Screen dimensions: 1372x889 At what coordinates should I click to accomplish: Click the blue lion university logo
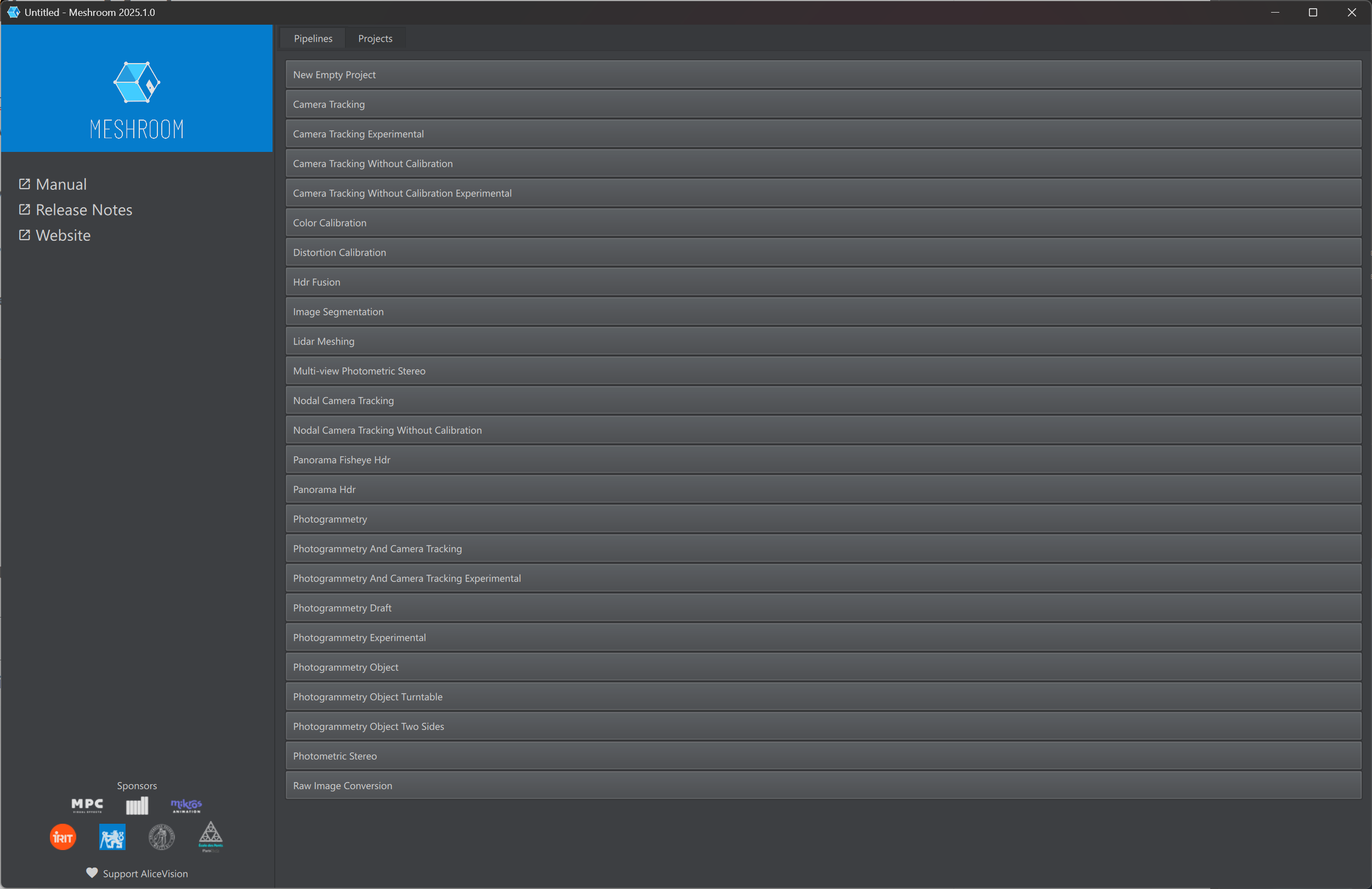(112, 837)
